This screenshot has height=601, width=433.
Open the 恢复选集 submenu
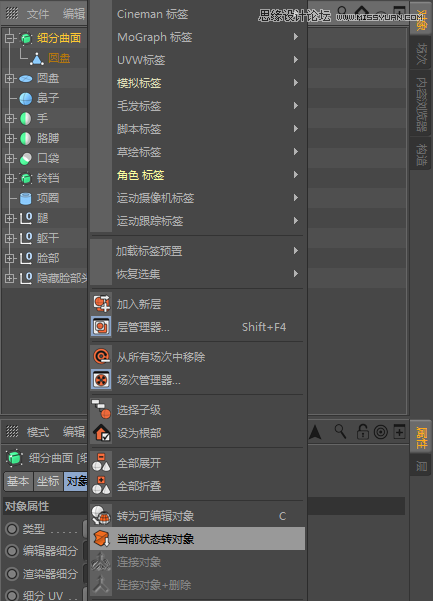pos(197,274)
